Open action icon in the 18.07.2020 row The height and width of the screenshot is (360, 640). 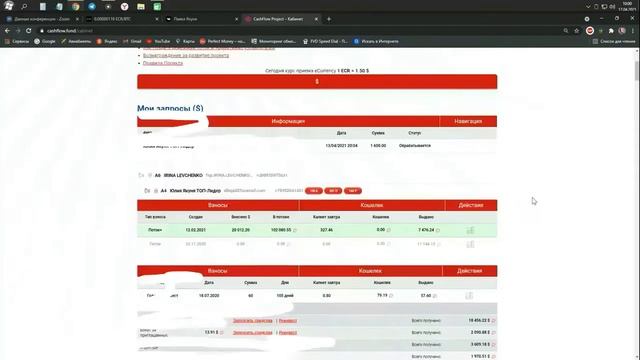pos(469,296)
